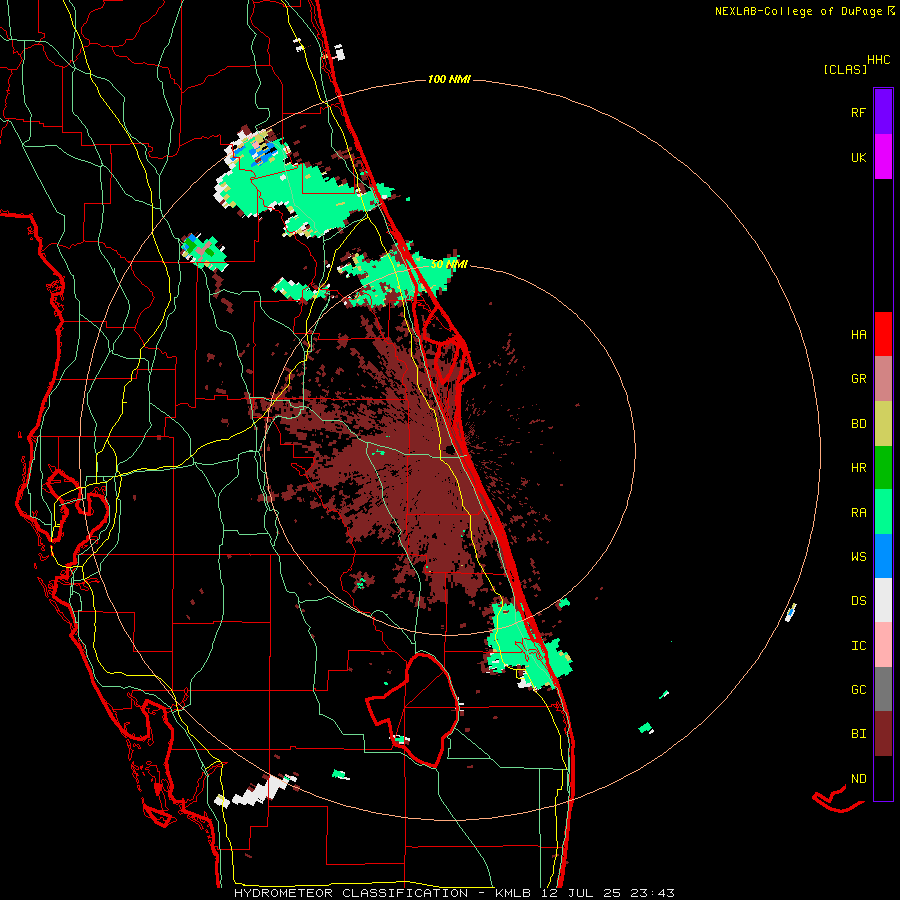This screenshot has width=900, height=900.
Task: Click the HHC product code label
Action: (x=879, y=59)
